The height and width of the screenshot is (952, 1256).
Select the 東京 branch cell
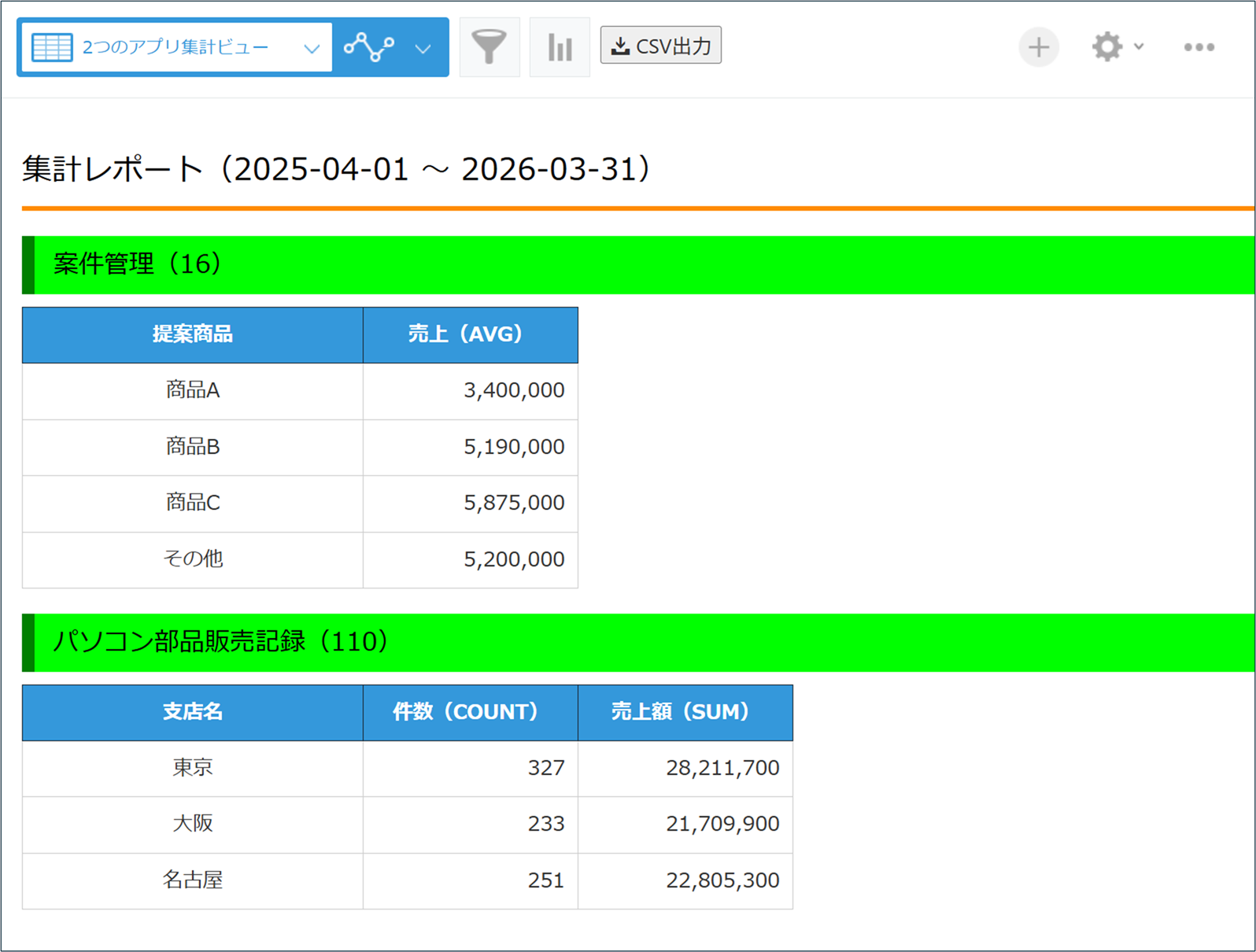pos(193,768)
